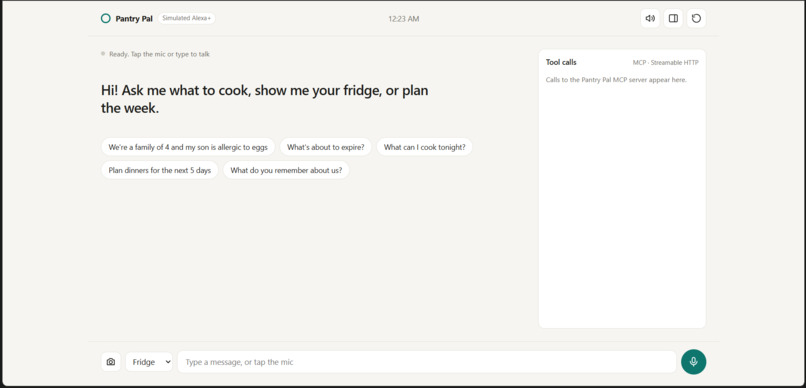This screenshot has width=806, height=388.
Task: Click the Pantry Pal title text
Action: [x=134, y=19]
